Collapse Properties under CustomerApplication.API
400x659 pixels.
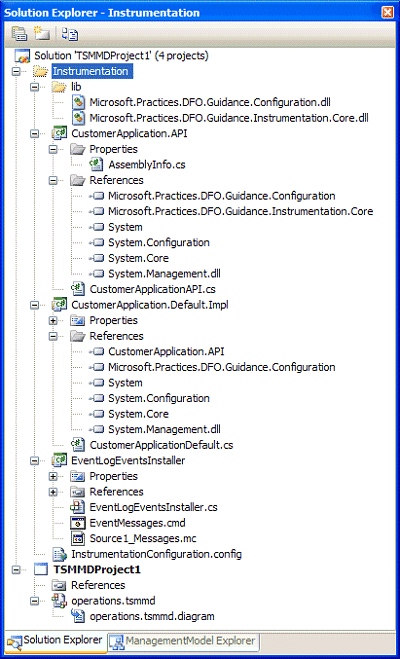pyautogui.click(x=53, y=150)
